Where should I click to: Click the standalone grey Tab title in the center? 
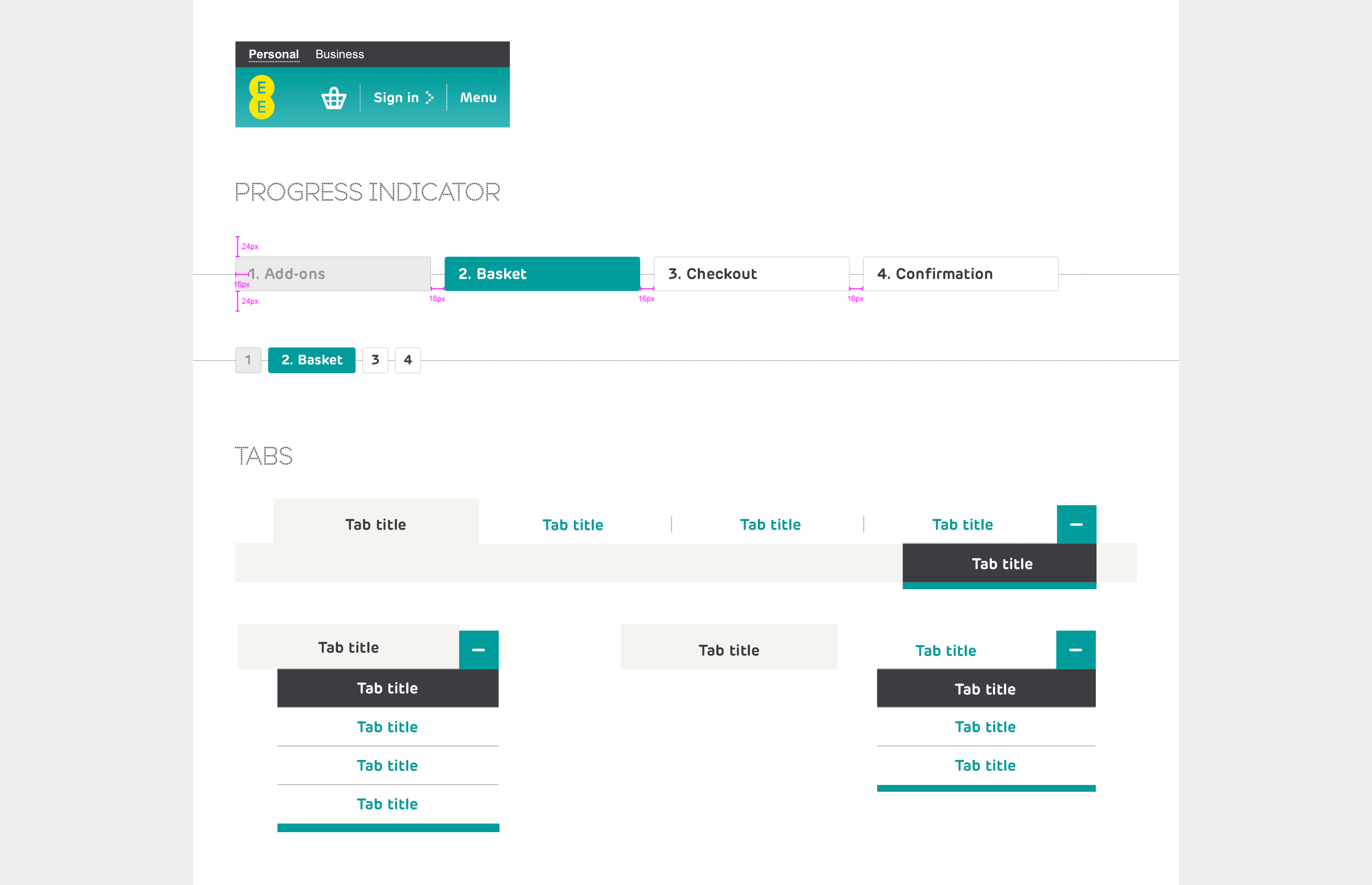tap(729, 647)
